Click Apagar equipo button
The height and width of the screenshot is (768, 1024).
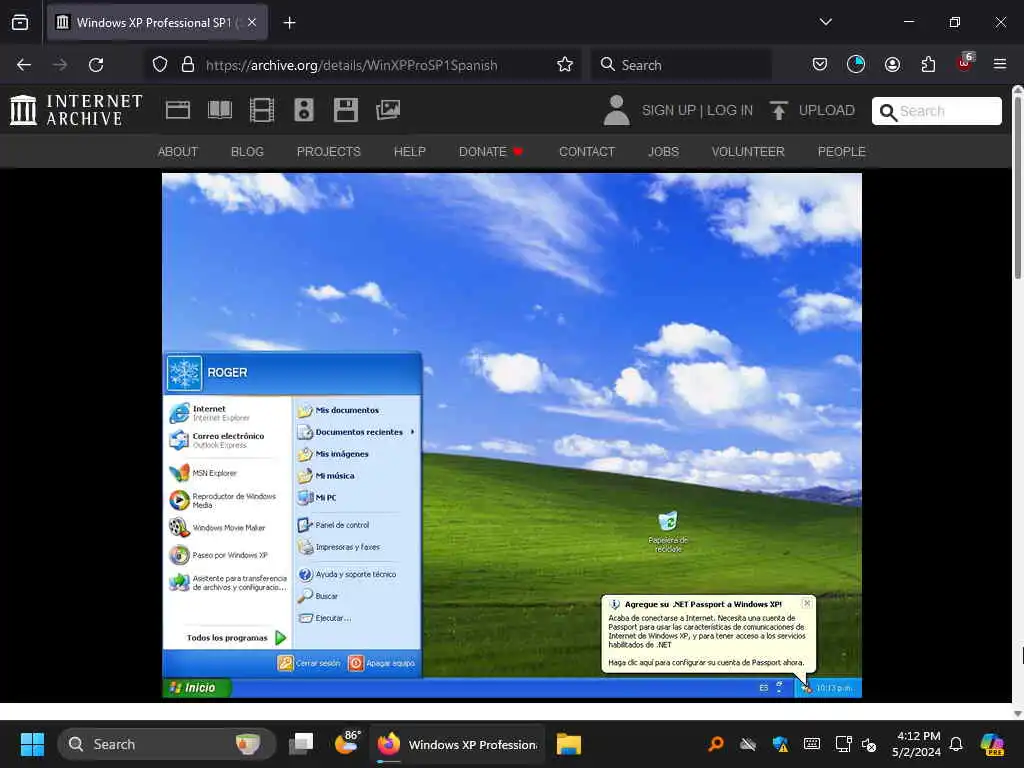[x=382, y=664]
